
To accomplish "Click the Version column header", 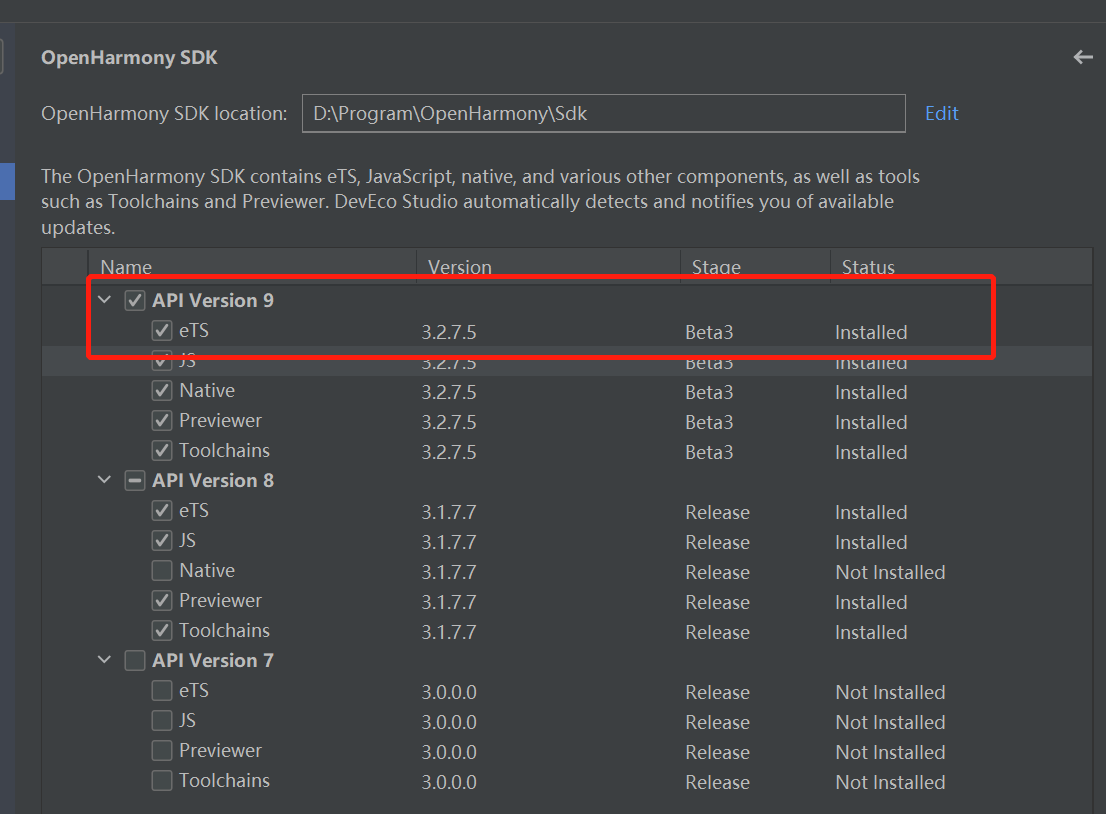I will point(548,267).
